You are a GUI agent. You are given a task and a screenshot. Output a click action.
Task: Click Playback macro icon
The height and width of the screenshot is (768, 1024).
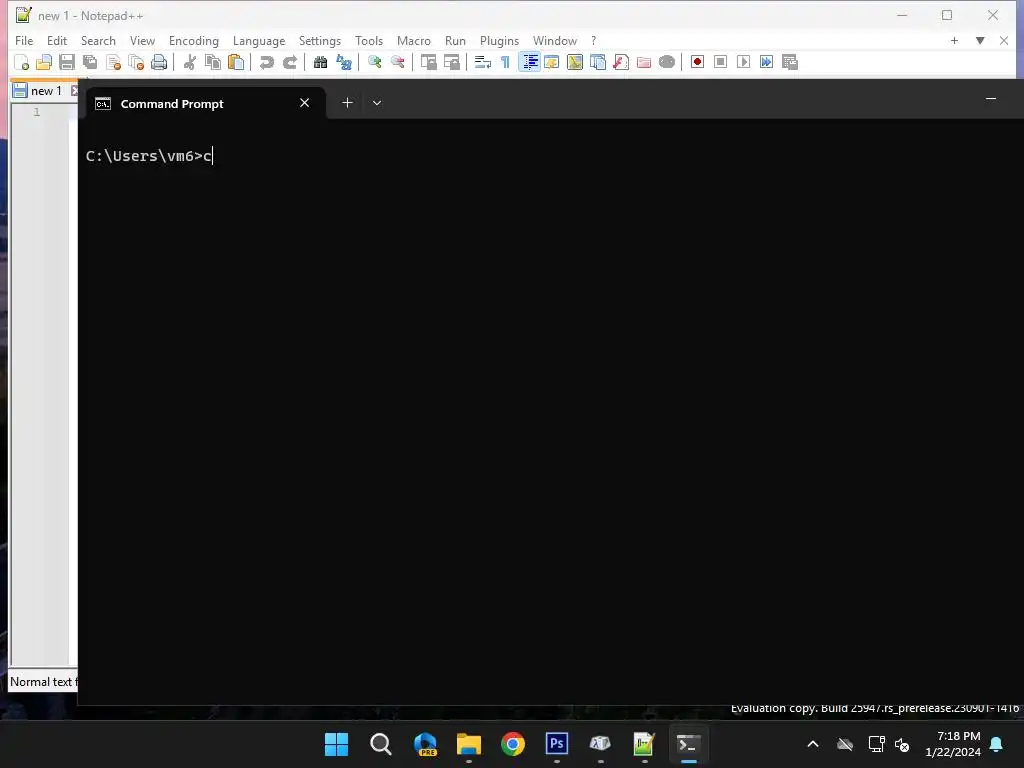coord(743,62)
